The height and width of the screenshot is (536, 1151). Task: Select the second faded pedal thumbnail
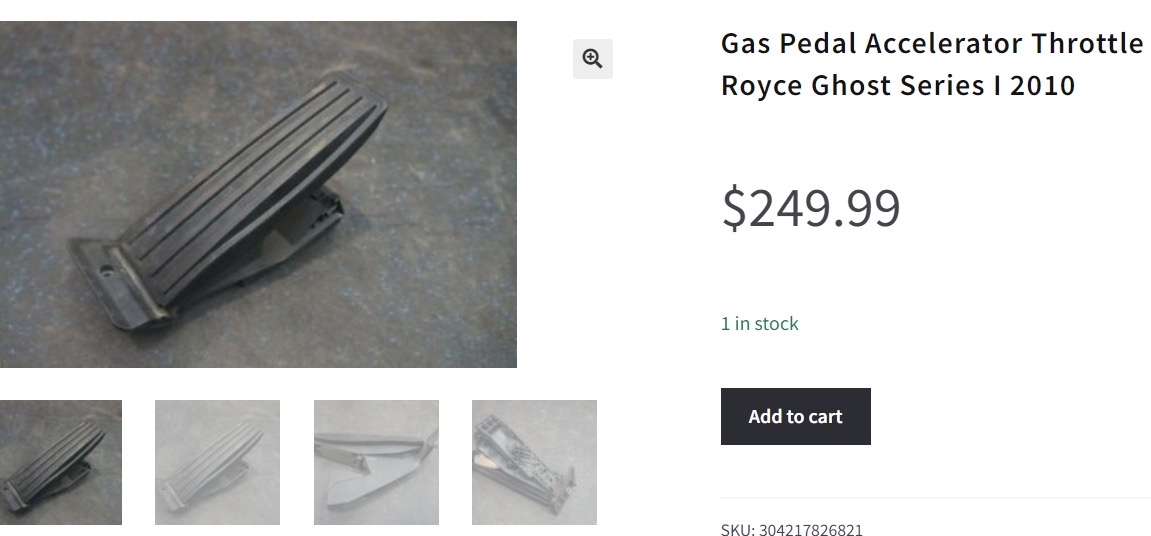point(217,462)
